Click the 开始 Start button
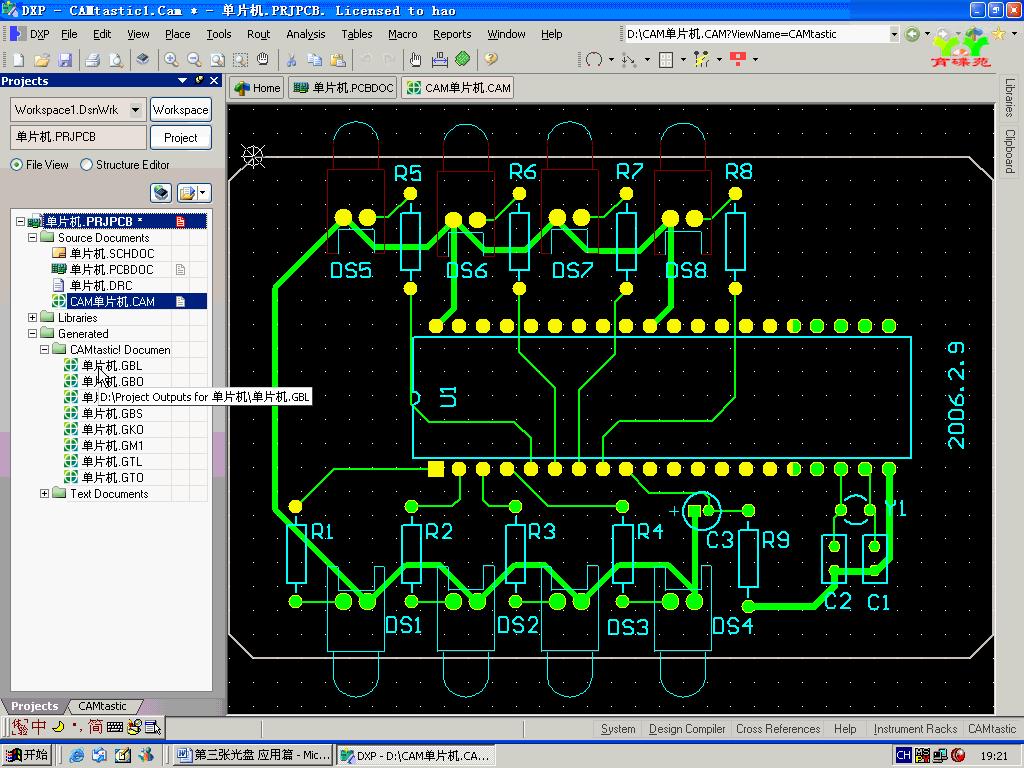 28,755
